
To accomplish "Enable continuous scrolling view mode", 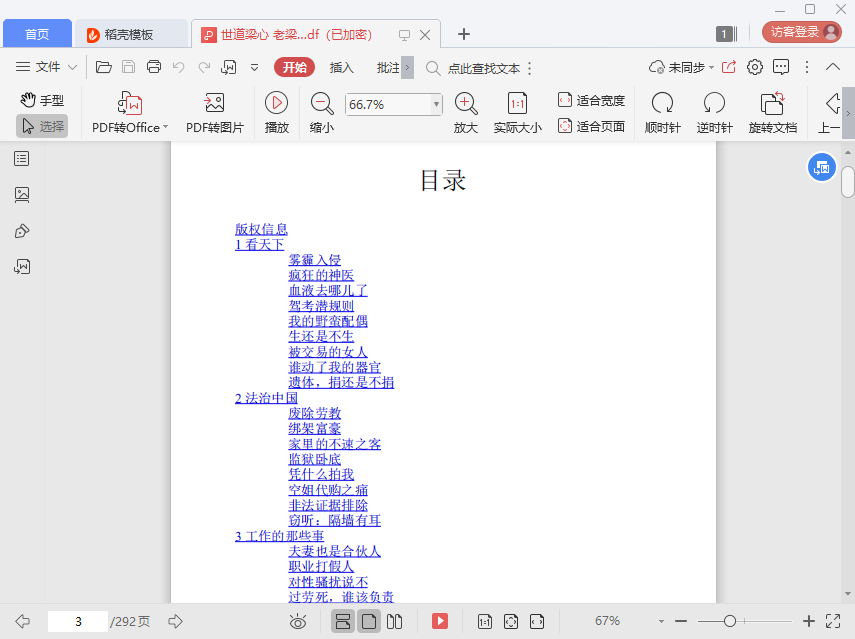I will click(342, 622).
